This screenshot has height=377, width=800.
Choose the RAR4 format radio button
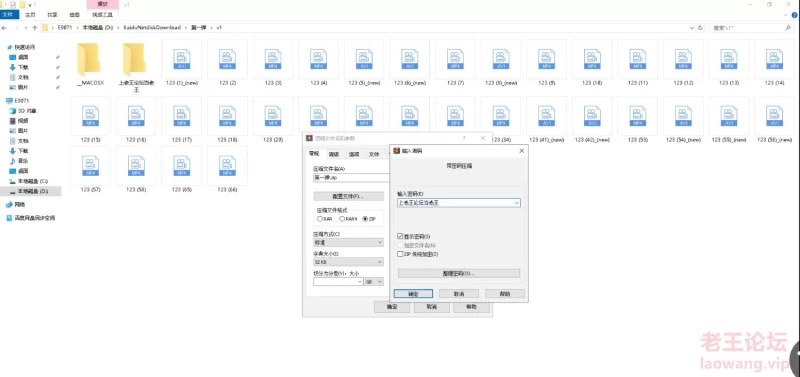tap(342, 218)
